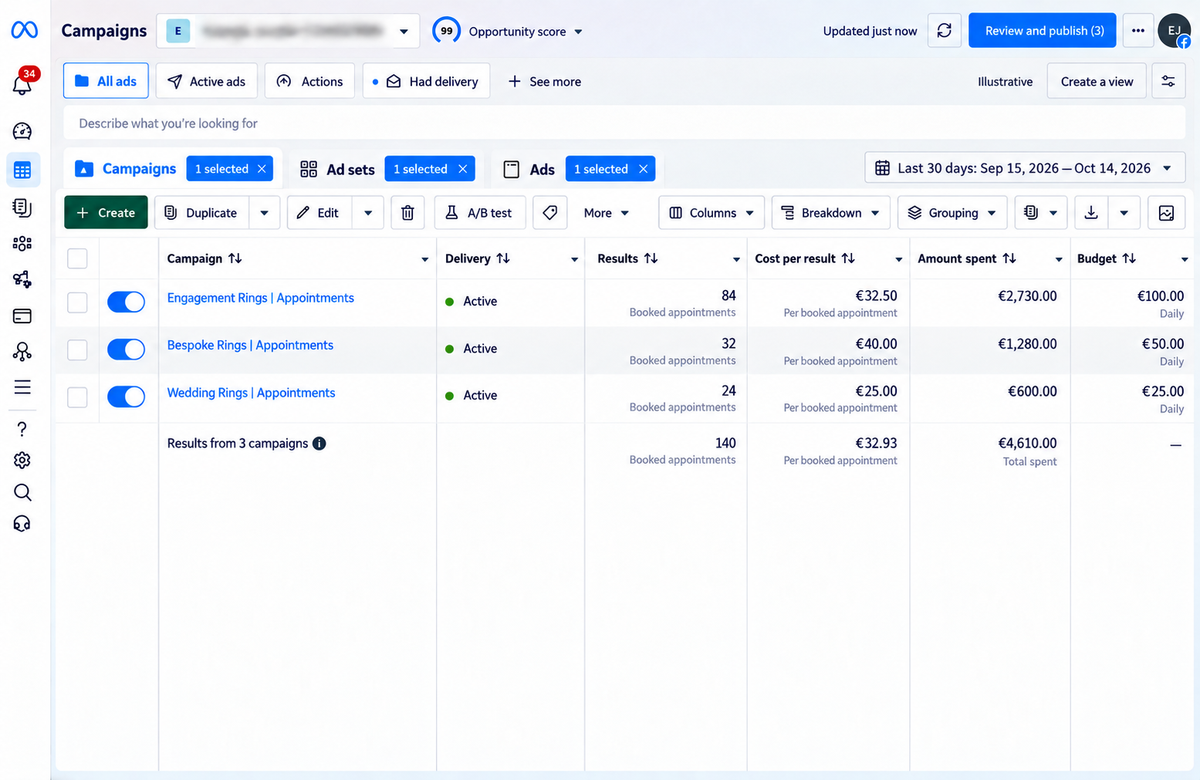Image resolution: width=1200 pixels, height=780 pixels.
Task: Open the all tools hamburger menu
Action: [x=22, y=387]
